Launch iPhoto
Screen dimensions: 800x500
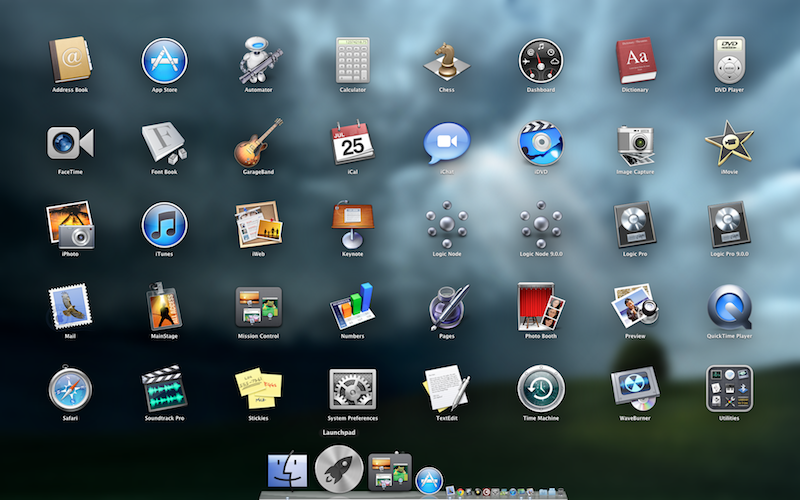tap(70, 224)
